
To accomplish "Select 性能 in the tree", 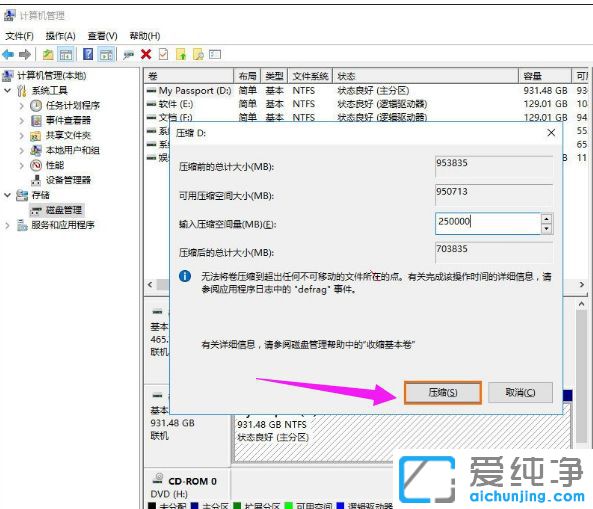I will click(x=55, y=165).
